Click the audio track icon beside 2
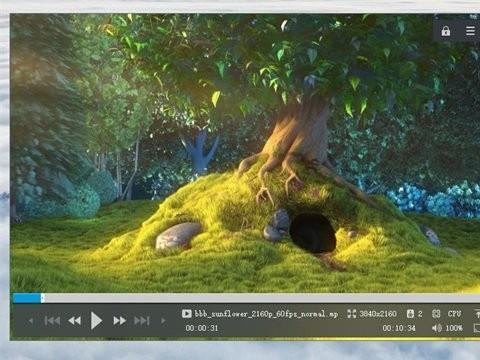Screen dimensions: 480x360 pyautogui.click(x=410, y=314)
